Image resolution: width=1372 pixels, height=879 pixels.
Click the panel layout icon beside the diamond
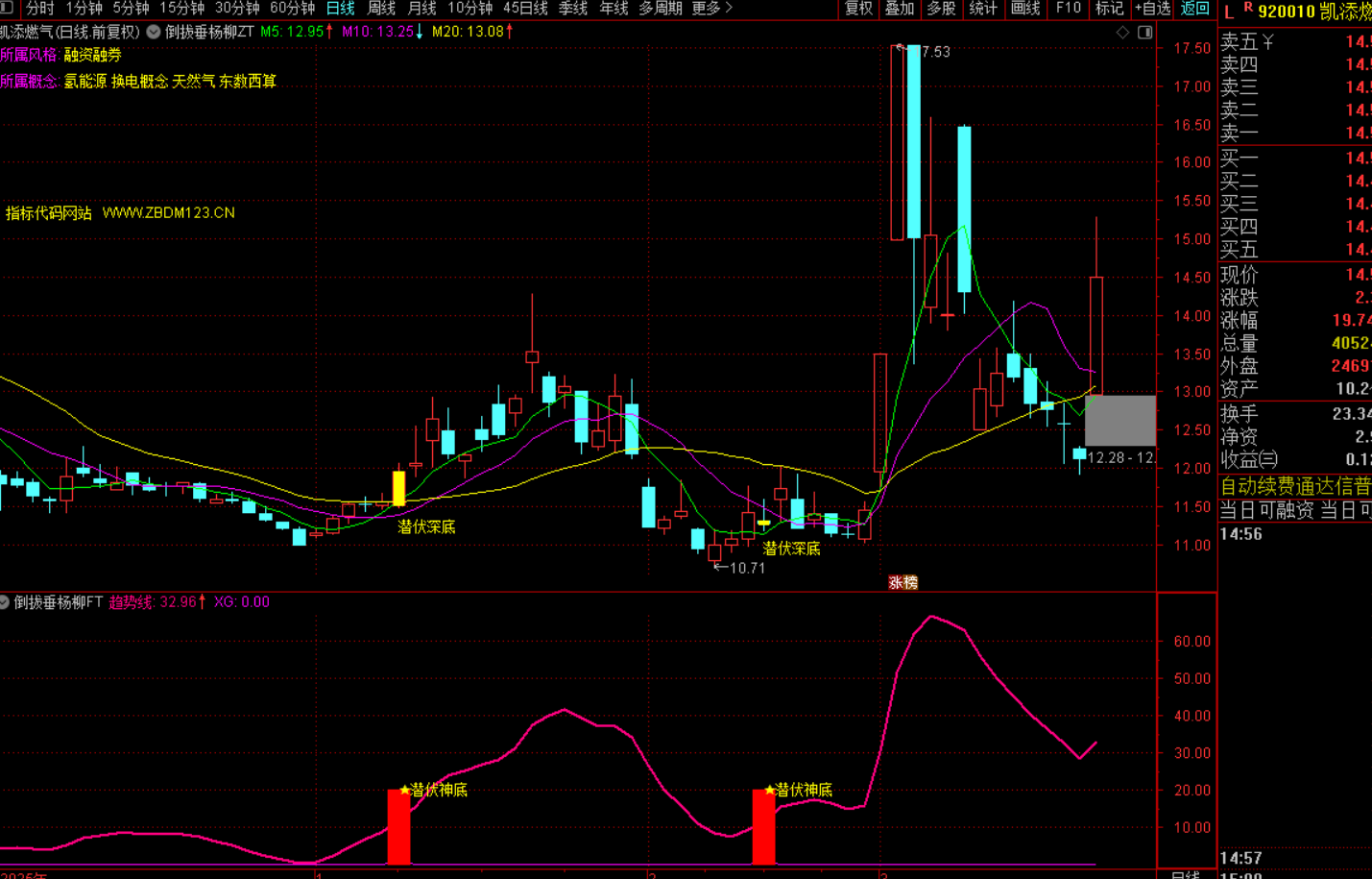coord(1144,33)
